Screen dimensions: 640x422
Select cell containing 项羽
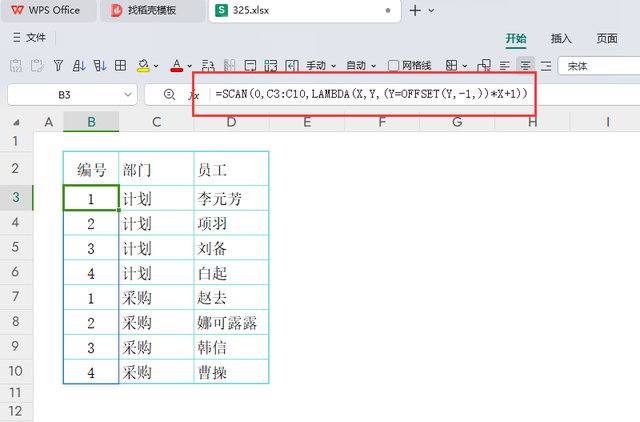[231, 223]
